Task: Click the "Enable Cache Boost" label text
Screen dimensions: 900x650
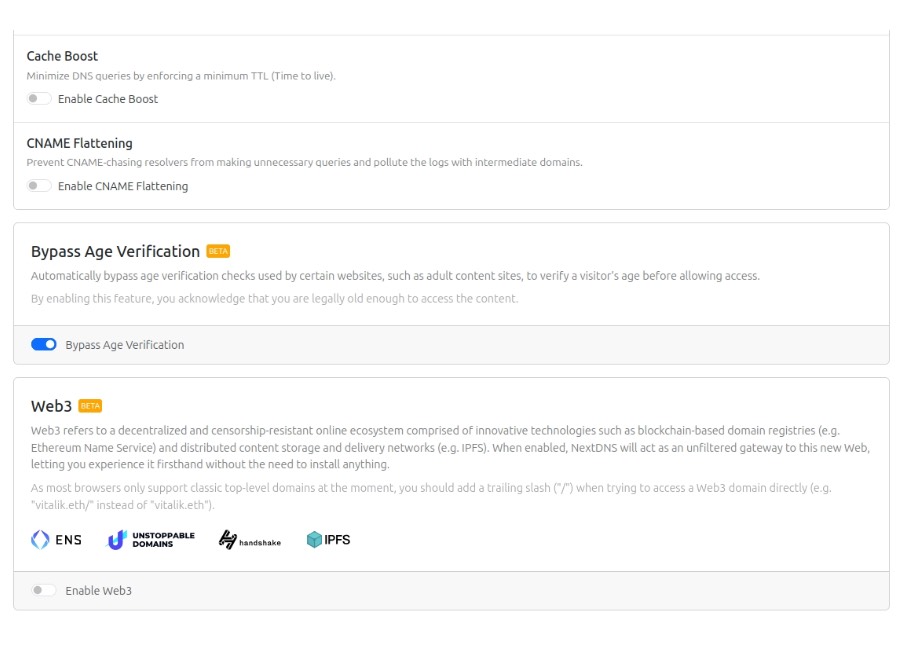Action: (108, 99)
